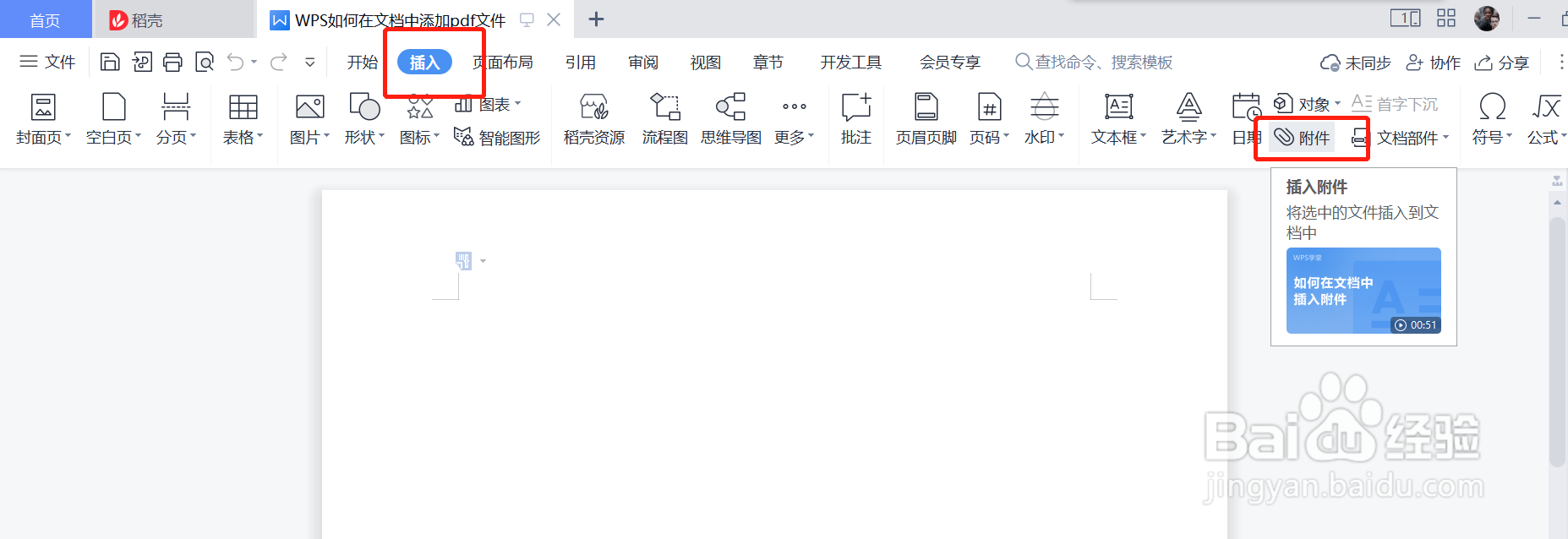Click the search commands input field
Viewport: 1568px width, 539px height.
(x=1095, y=62)
